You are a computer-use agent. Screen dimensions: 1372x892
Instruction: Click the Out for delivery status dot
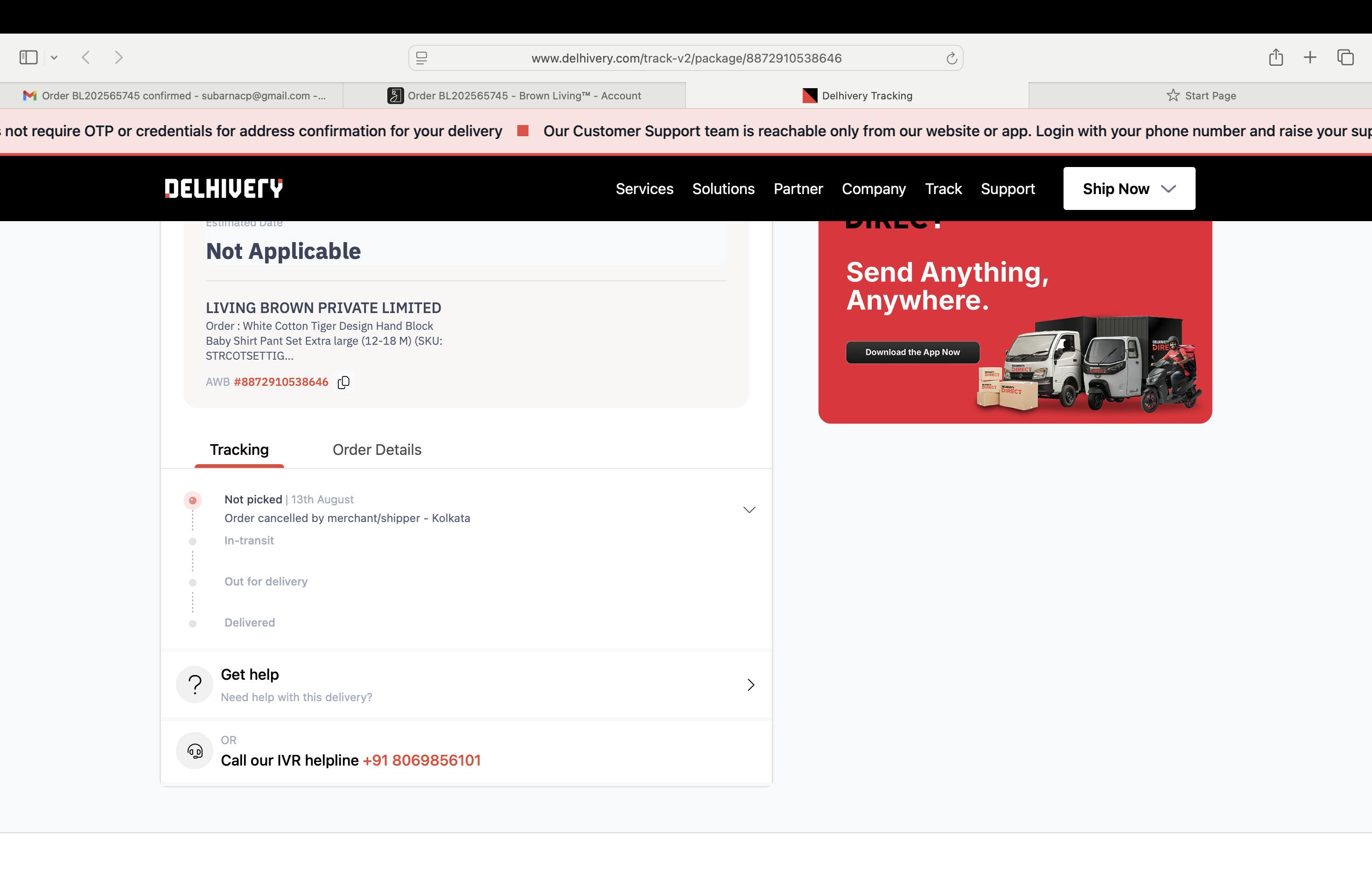(193, 583)
